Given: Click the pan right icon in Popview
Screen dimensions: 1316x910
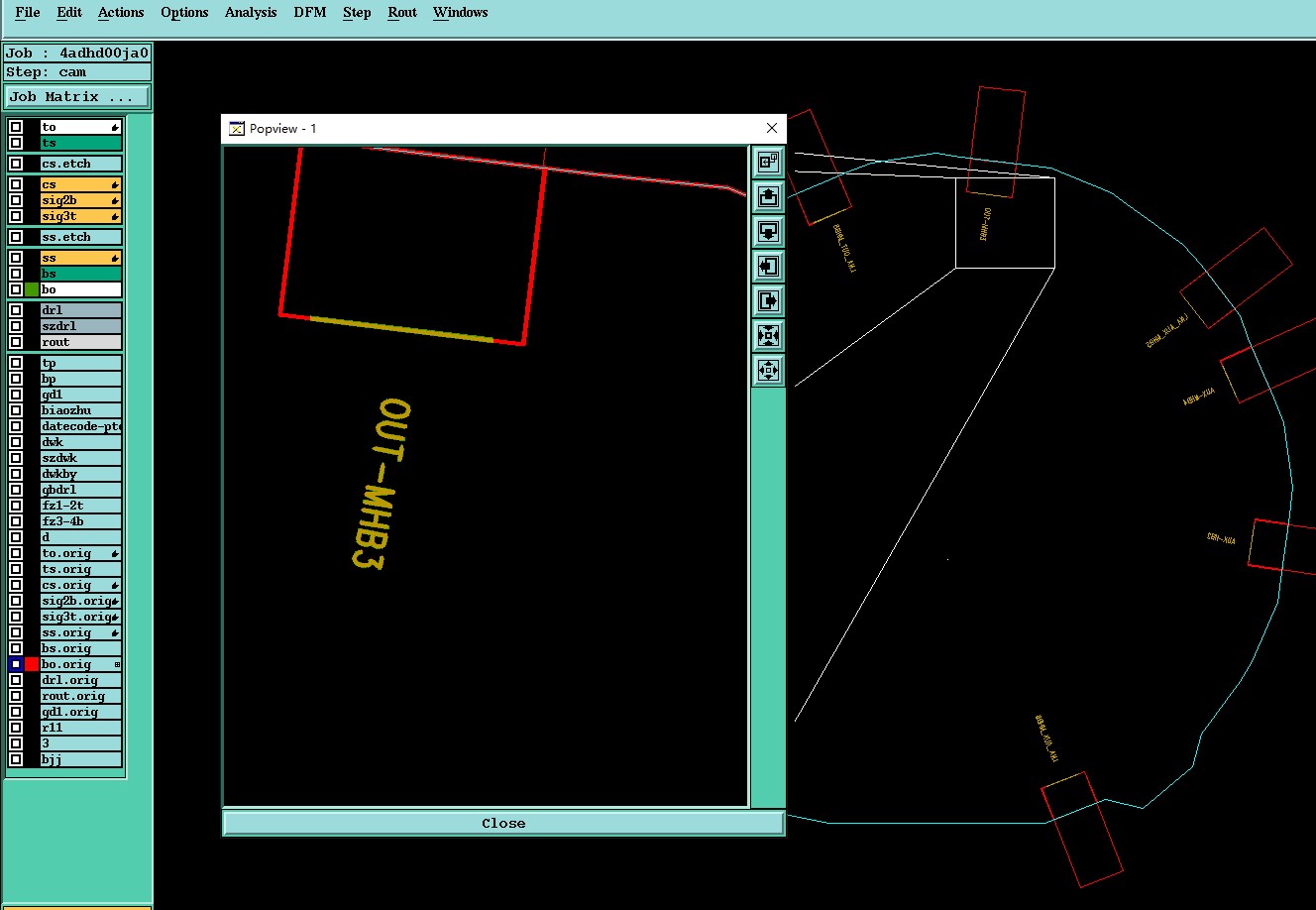Looking at the screenshot, I should coord(768,300).
